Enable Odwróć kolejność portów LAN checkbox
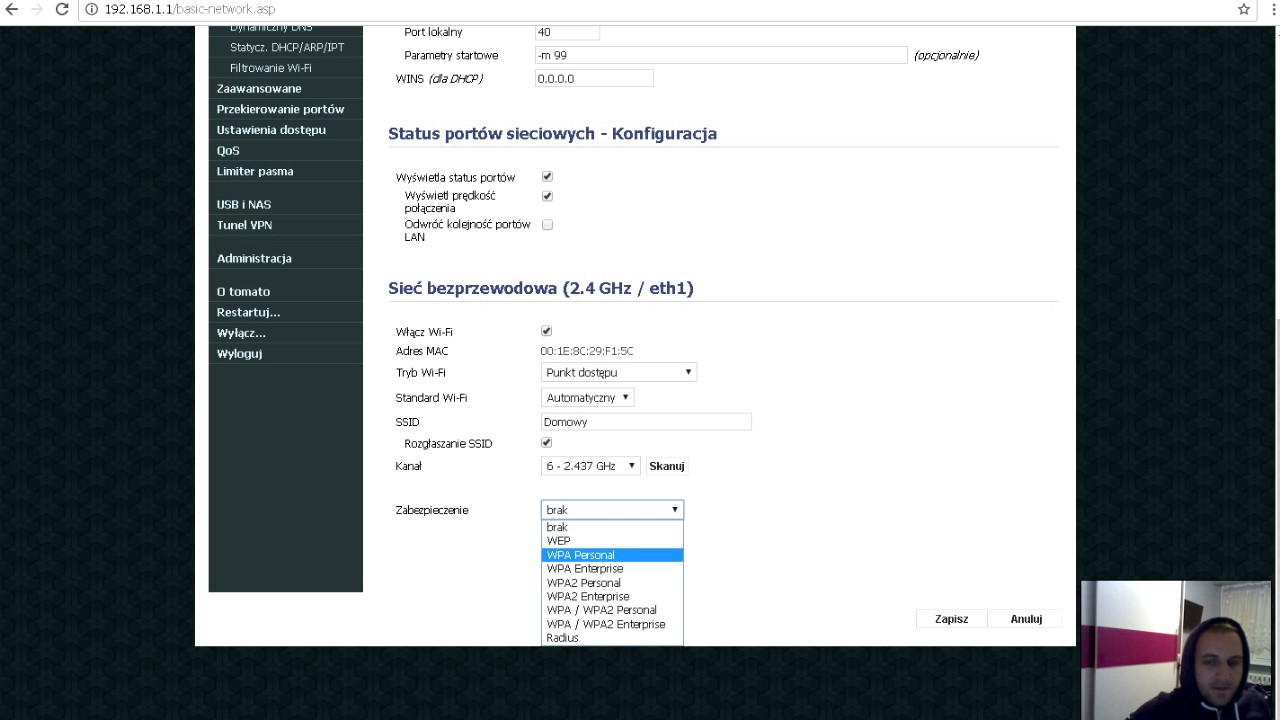 point(547,225)
